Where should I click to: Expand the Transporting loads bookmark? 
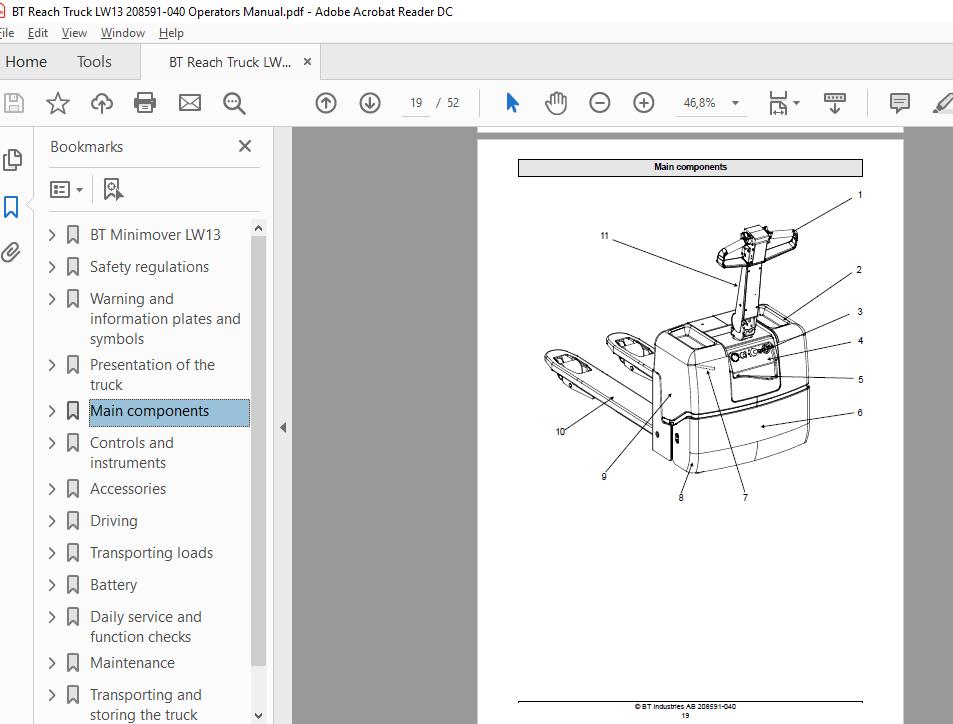click(x=52, y=553)
